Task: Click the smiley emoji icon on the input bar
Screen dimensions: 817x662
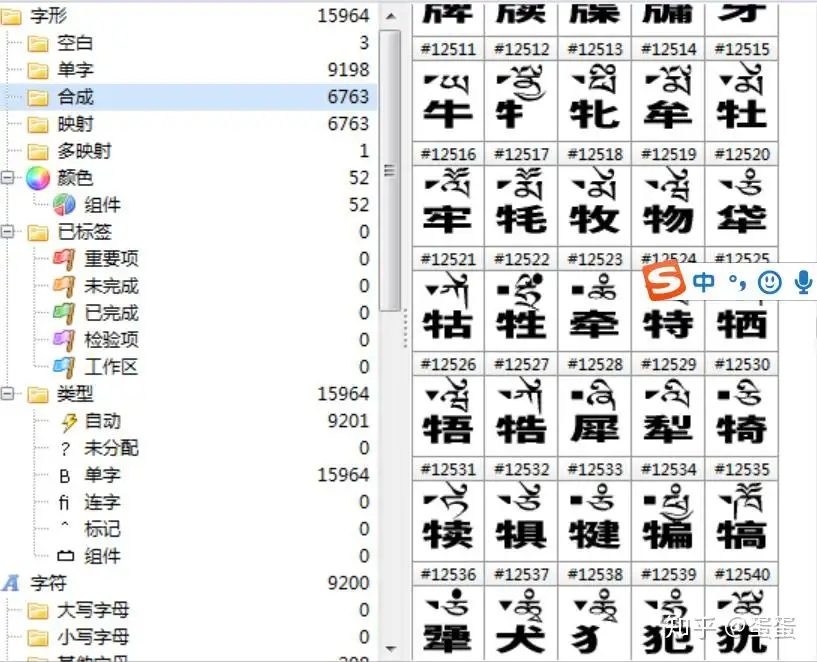Action: tap(769, 283)
